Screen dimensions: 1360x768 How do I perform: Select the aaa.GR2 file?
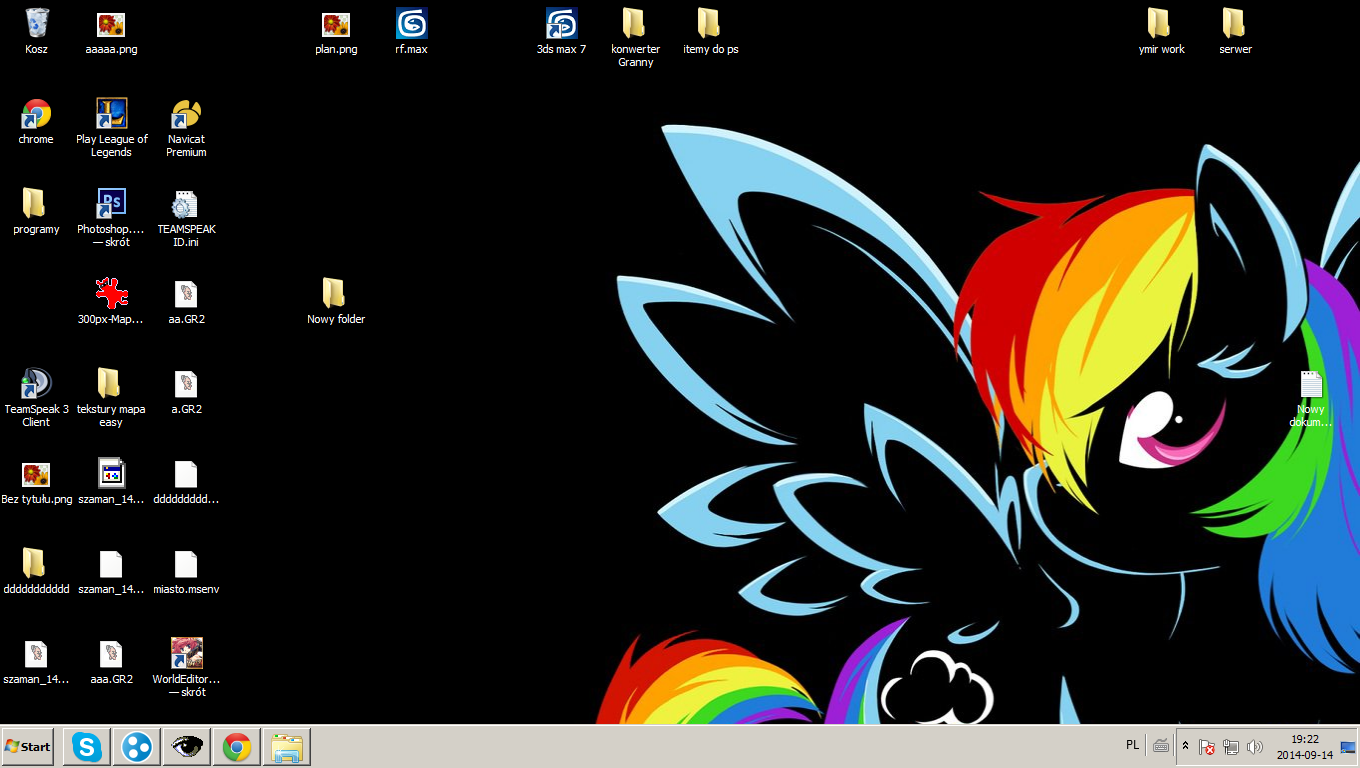111,661
